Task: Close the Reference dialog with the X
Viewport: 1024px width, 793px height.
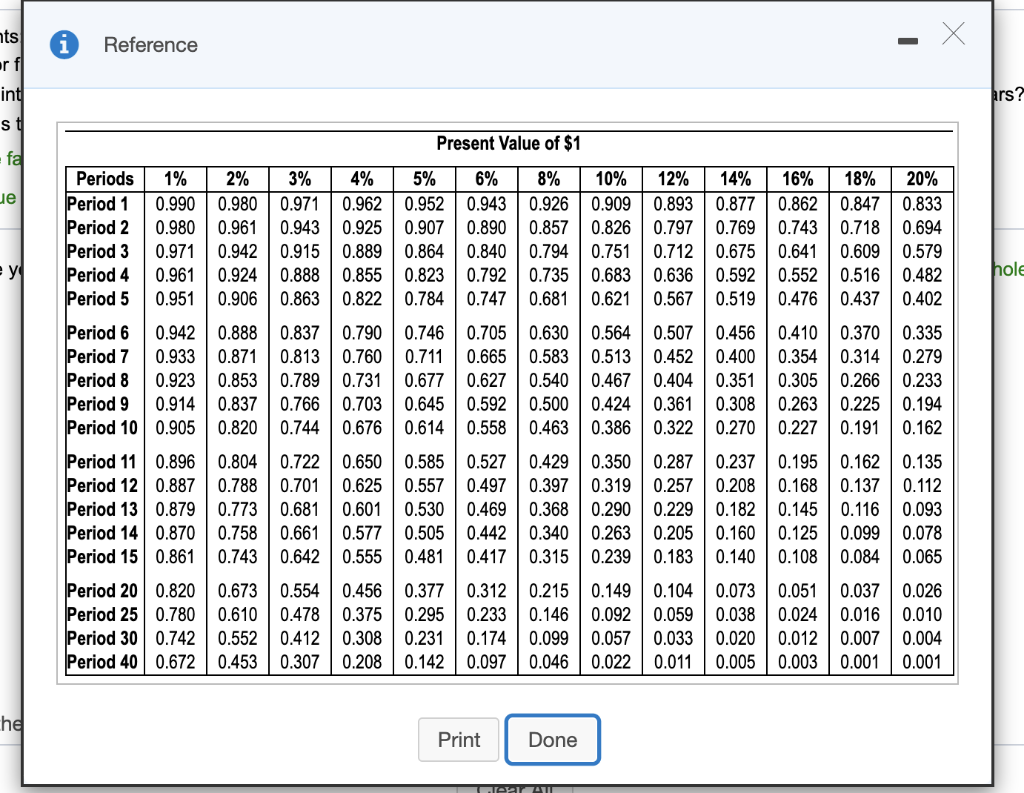Action: pos(953,33)
